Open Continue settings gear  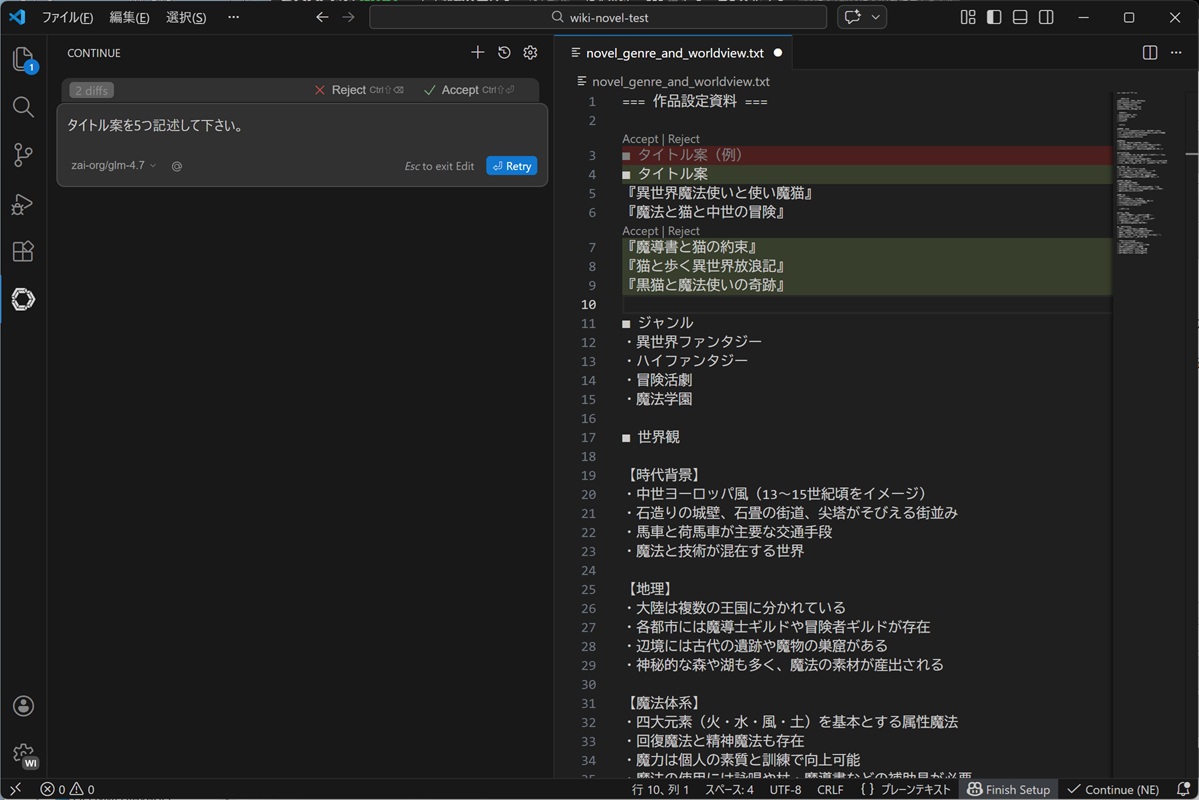click(531, 53)
